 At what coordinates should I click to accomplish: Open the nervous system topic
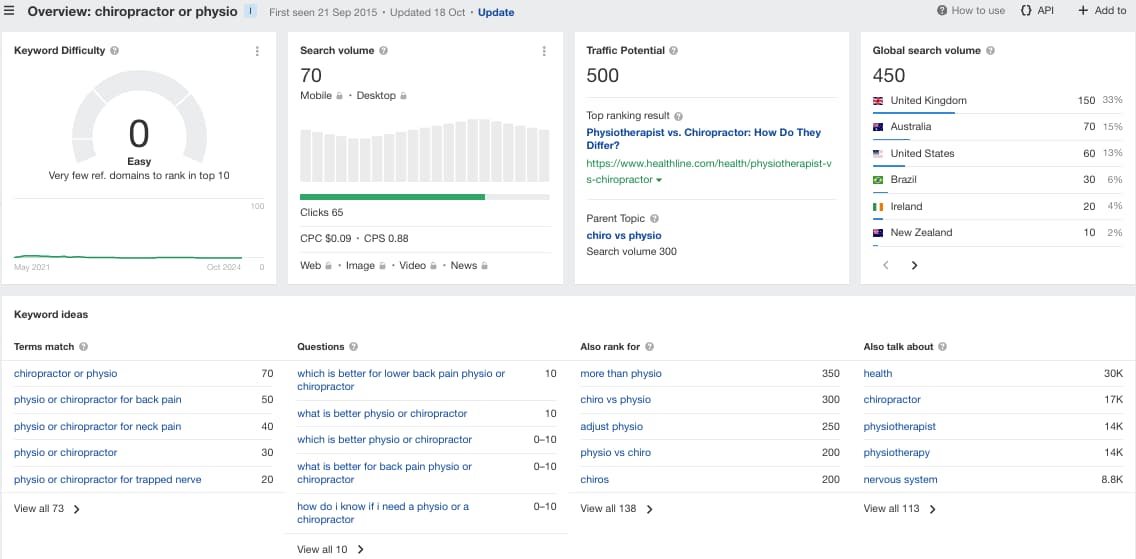coord(901,479)
